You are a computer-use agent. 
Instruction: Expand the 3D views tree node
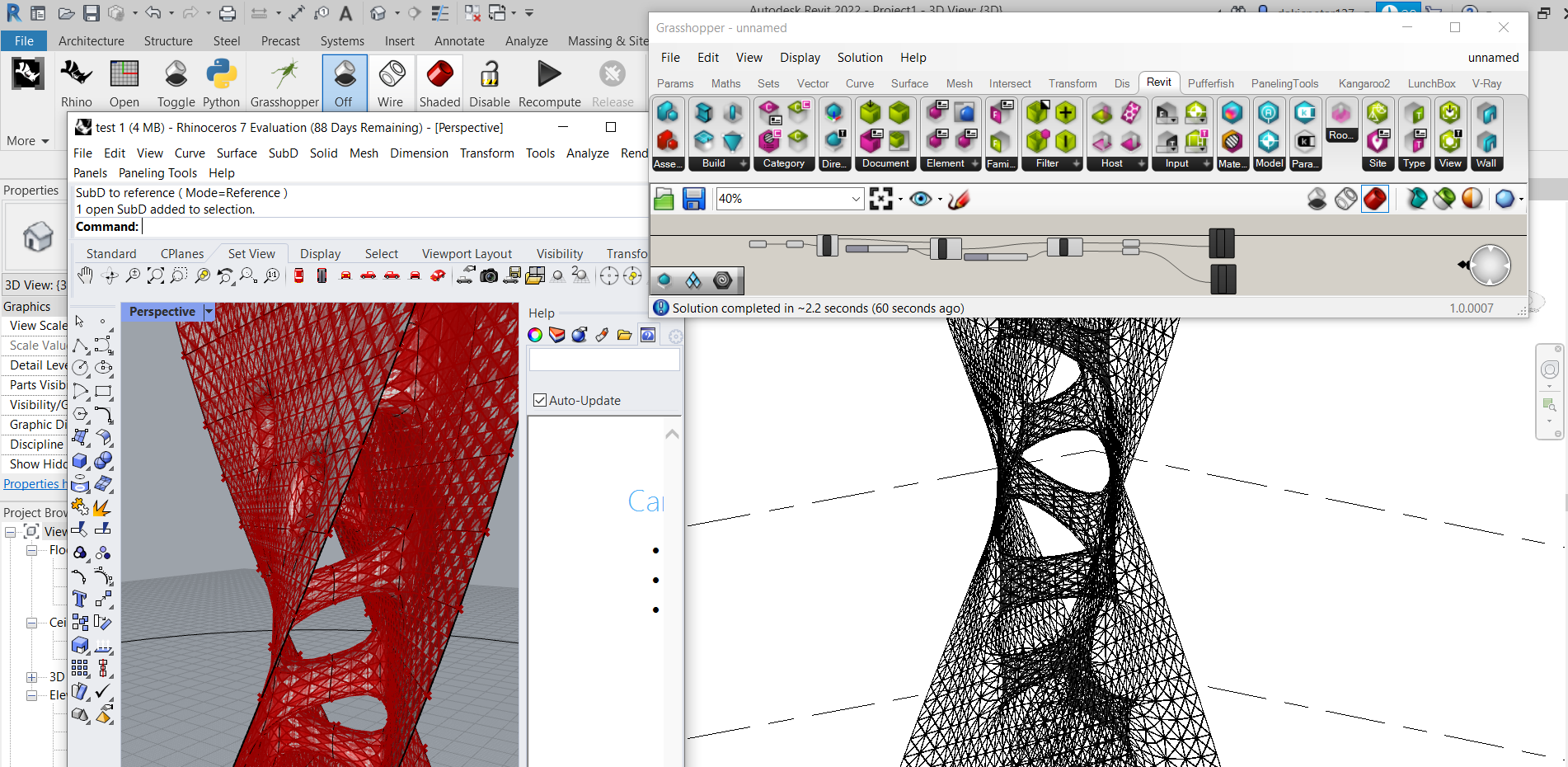coord(31,677)
